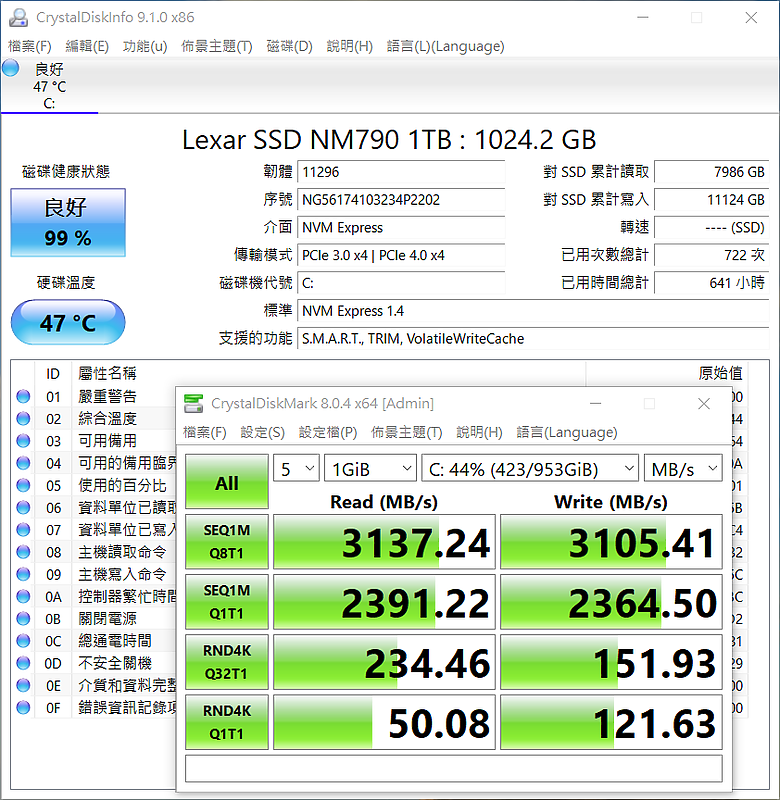Click the 屬性名稱 column header
Viewport: 780px width, 800px height.
point(107,373)
